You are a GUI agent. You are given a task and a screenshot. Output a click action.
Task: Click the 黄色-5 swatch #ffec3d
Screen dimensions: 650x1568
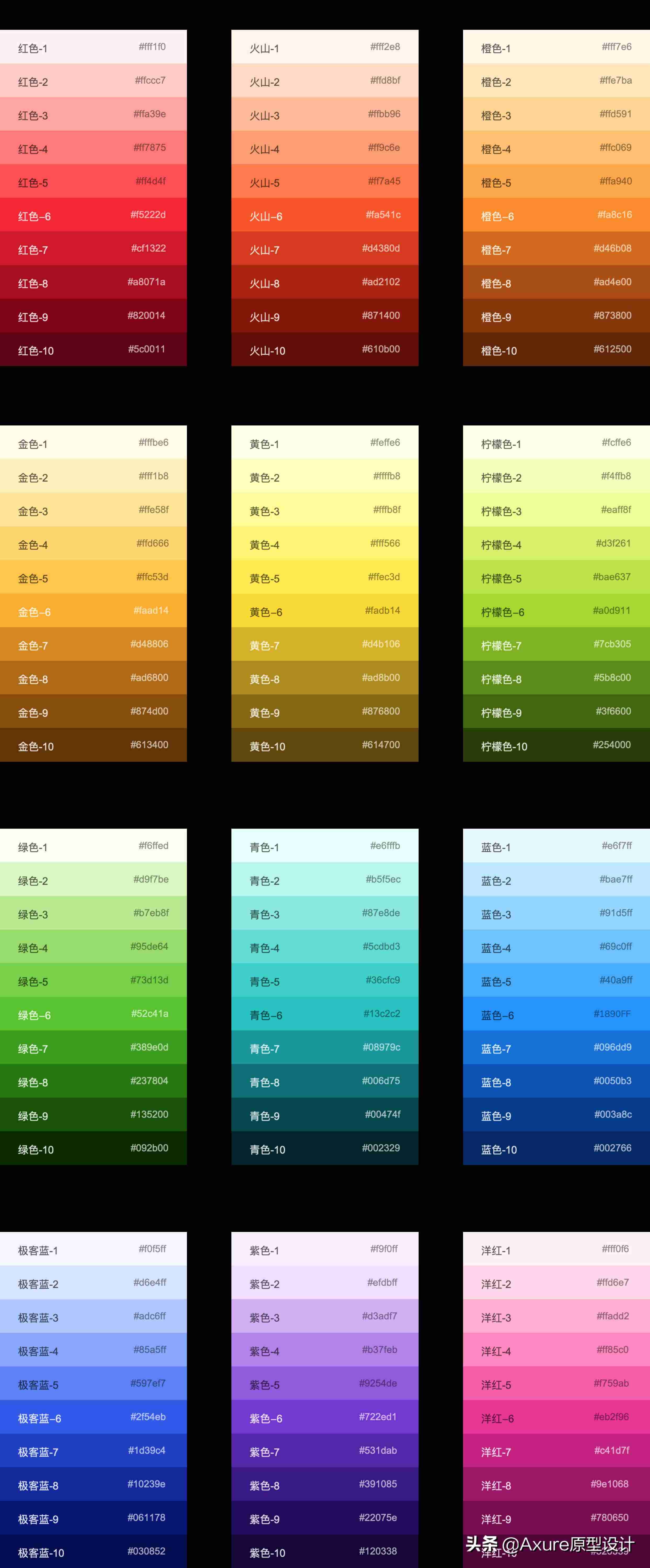click(325, 577)
